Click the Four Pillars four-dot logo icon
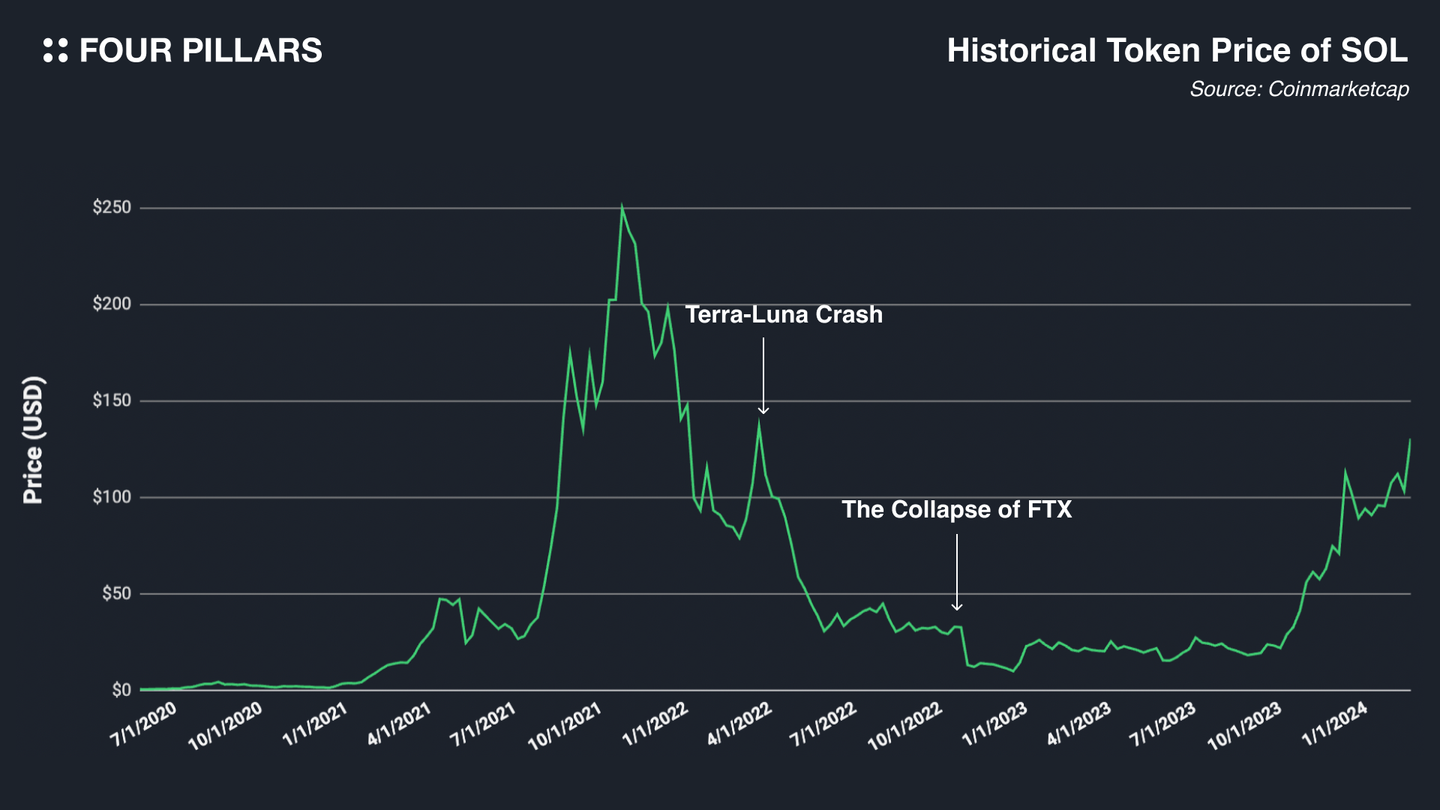This screenshot has width=1440, height=810. [56, 51]
